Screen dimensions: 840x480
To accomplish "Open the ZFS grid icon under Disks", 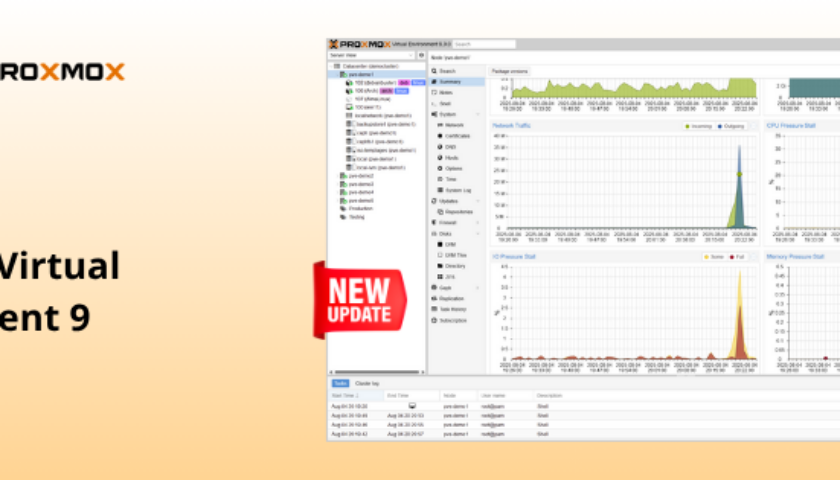I will pos(440,277).
